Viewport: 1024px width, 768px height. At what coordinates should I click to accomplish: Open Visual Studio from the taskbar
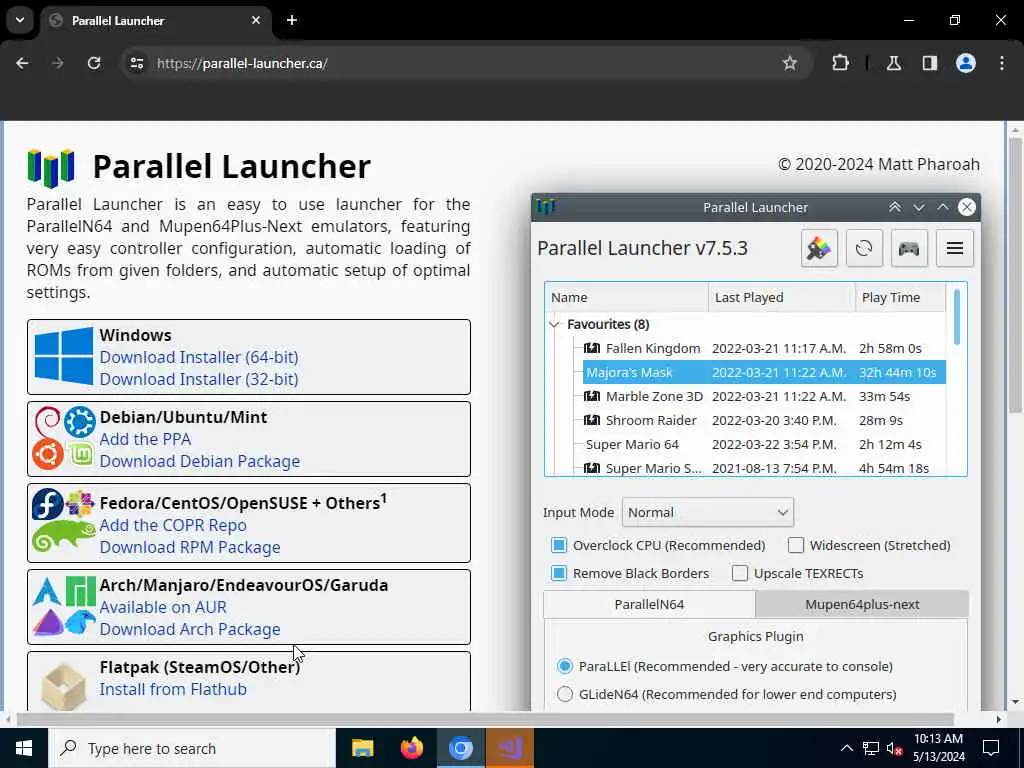pyautogui.click(x=509, y=748)
